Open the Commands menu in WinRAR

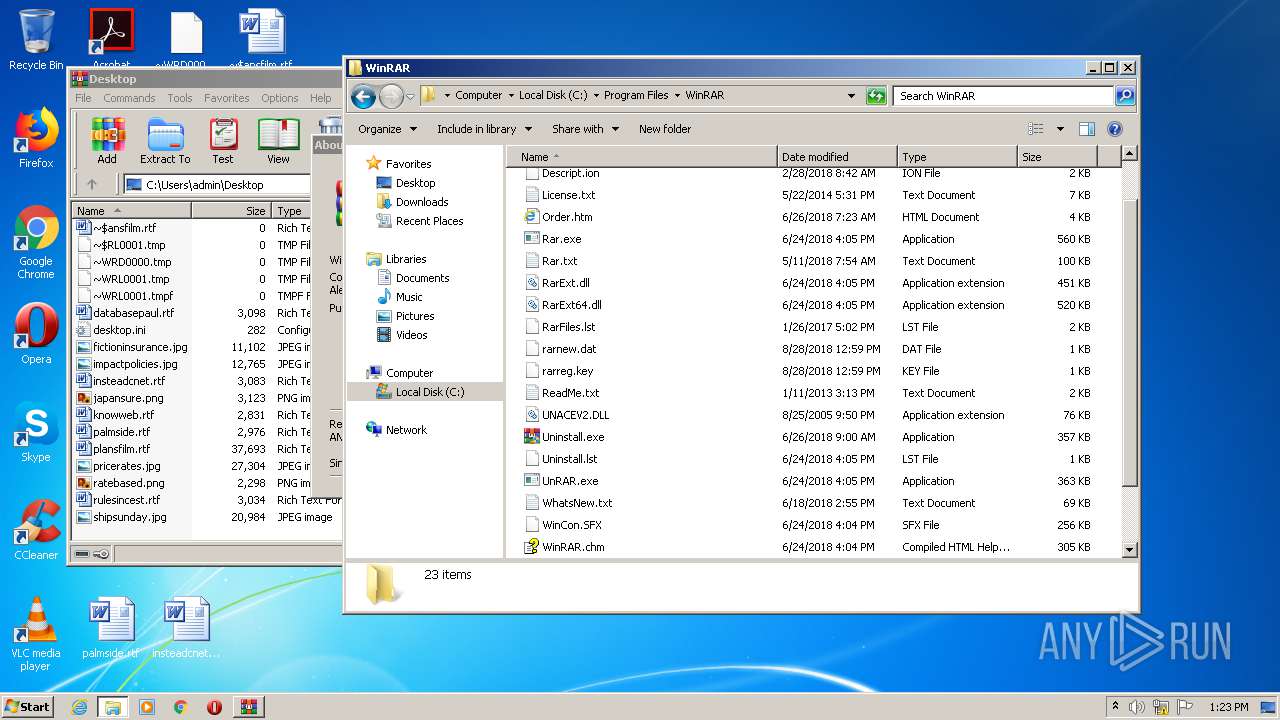coord(129,98)
